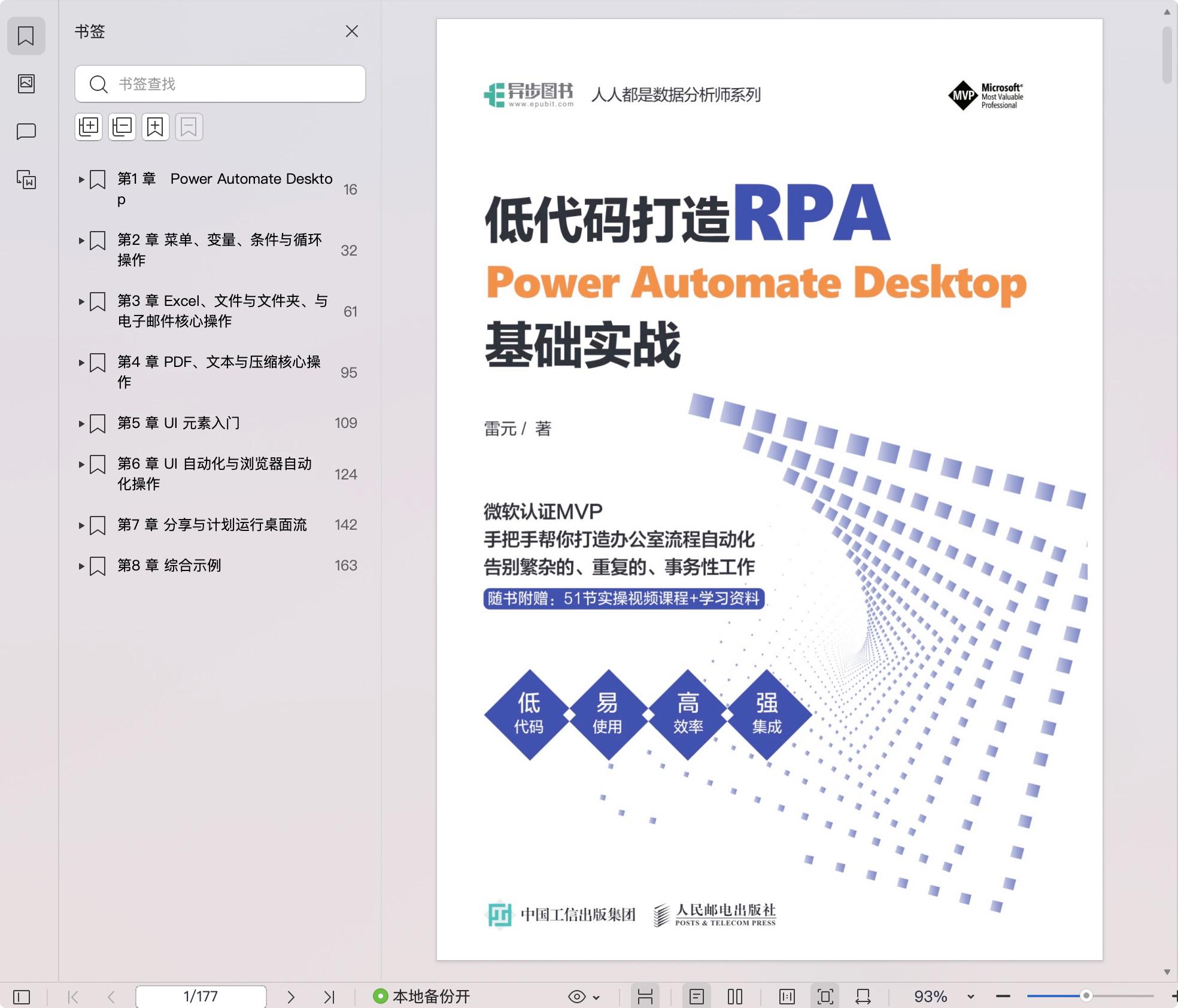Click the scroll down arrow

1167,972
